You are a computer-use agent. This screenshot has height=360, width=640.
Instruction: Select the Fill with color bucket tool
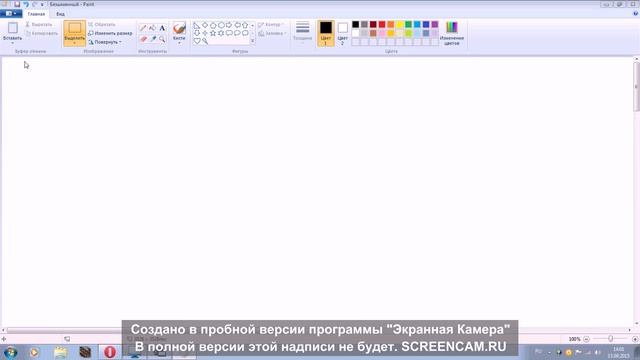click(x=153, y=28)
